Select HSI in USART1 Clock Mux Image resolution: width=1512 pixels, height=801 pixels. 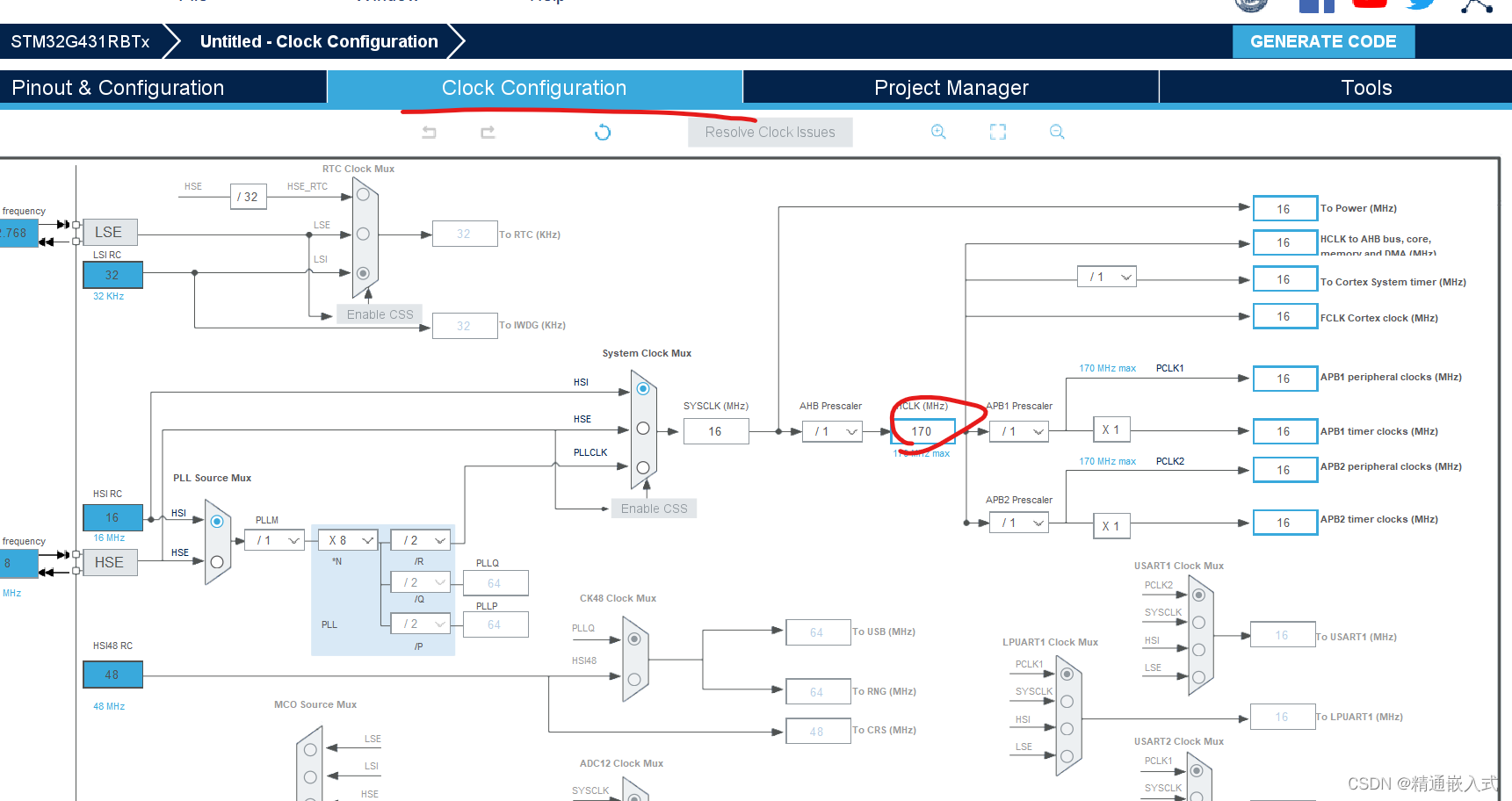(1198, 650)
